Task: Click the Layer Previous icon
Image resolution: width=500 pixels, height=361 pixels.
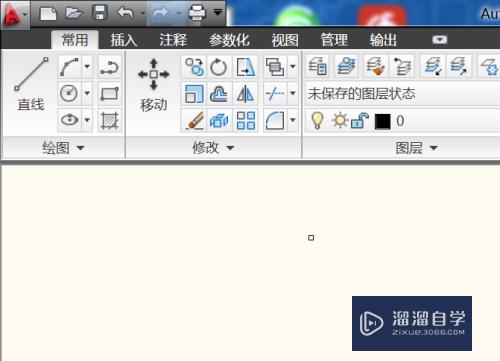Action: pos(402,67)
